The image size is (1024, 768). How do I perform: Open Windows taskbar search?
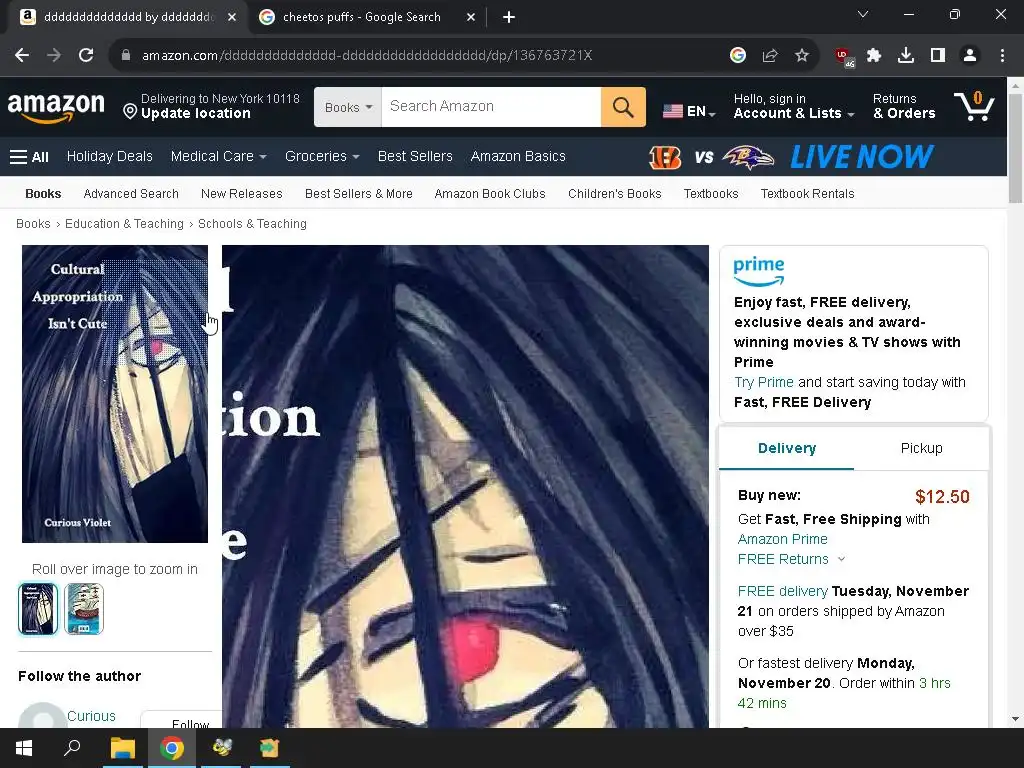pyautogui.click(x=72, y=748)
